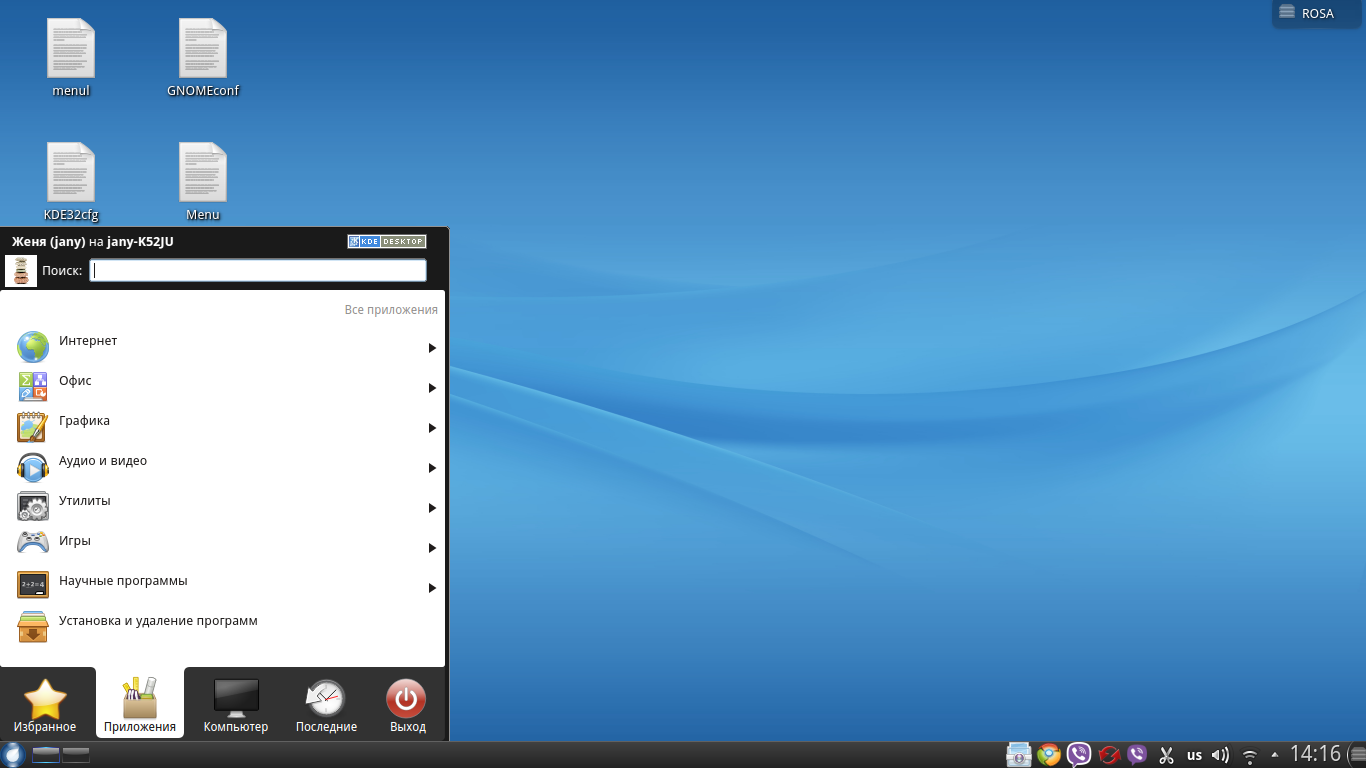
Task: Open Chrome from the system tray
Action: coord(1049,755)
